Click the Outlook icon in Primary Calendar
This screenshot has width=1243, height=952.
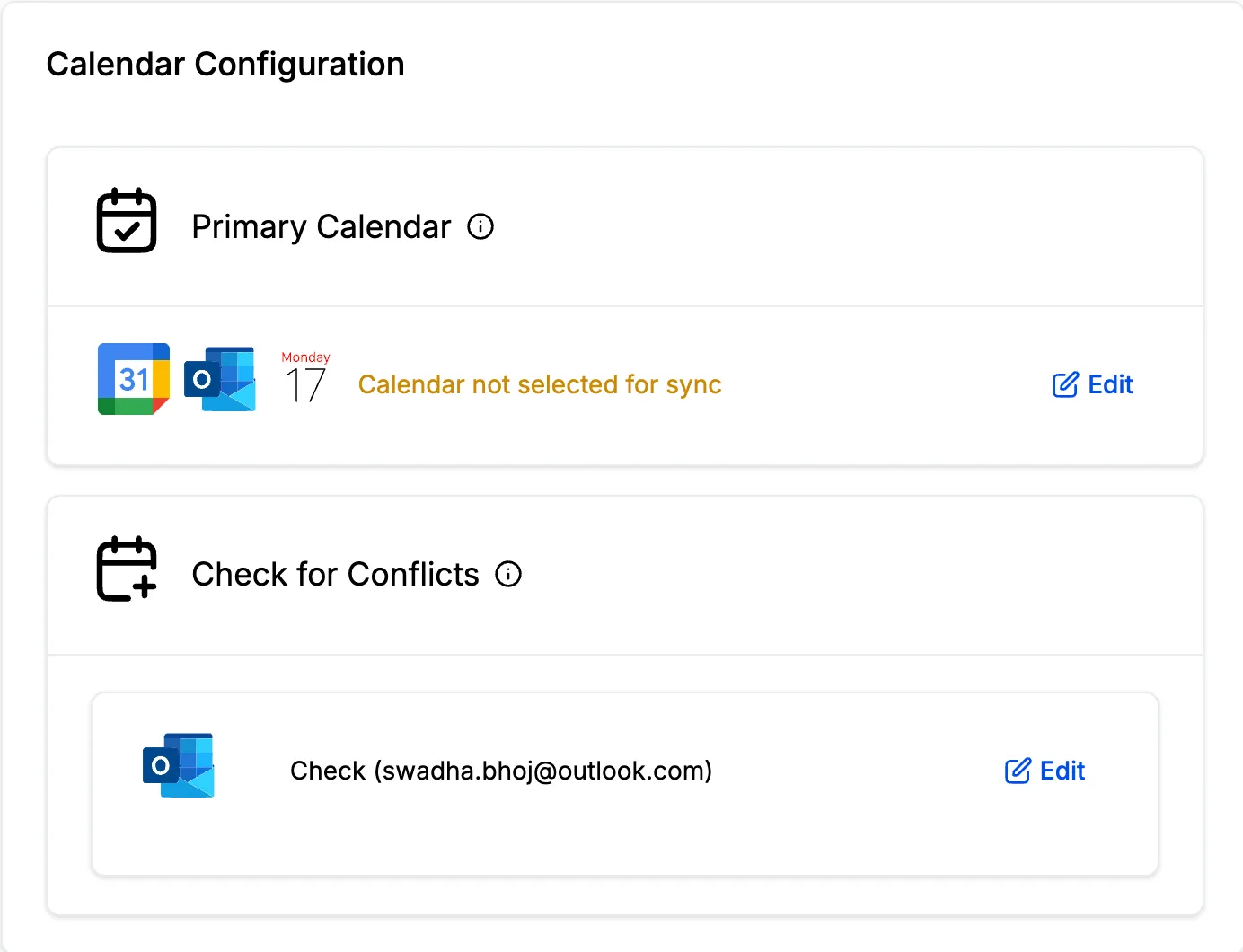point(220,379)
